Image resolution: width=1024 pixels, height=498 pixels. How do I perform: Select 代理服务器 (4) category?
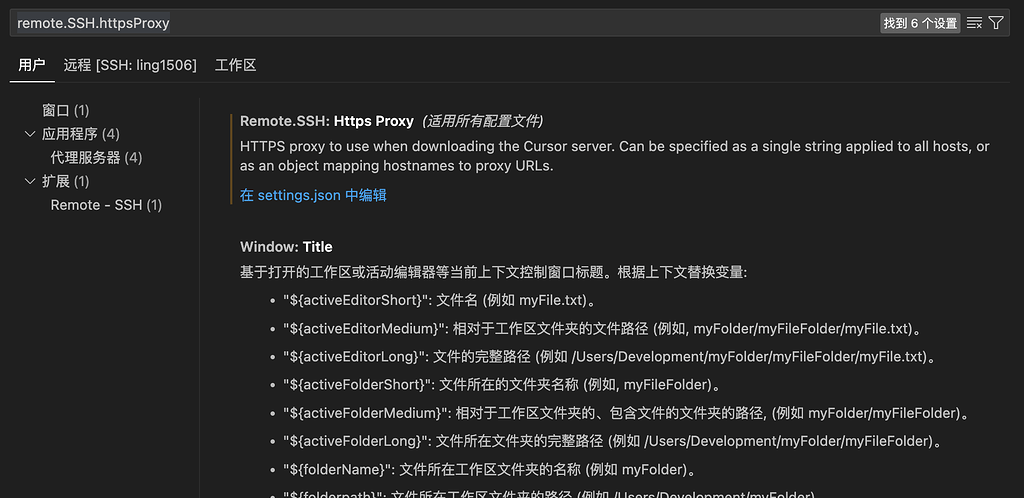pos(97,157)
